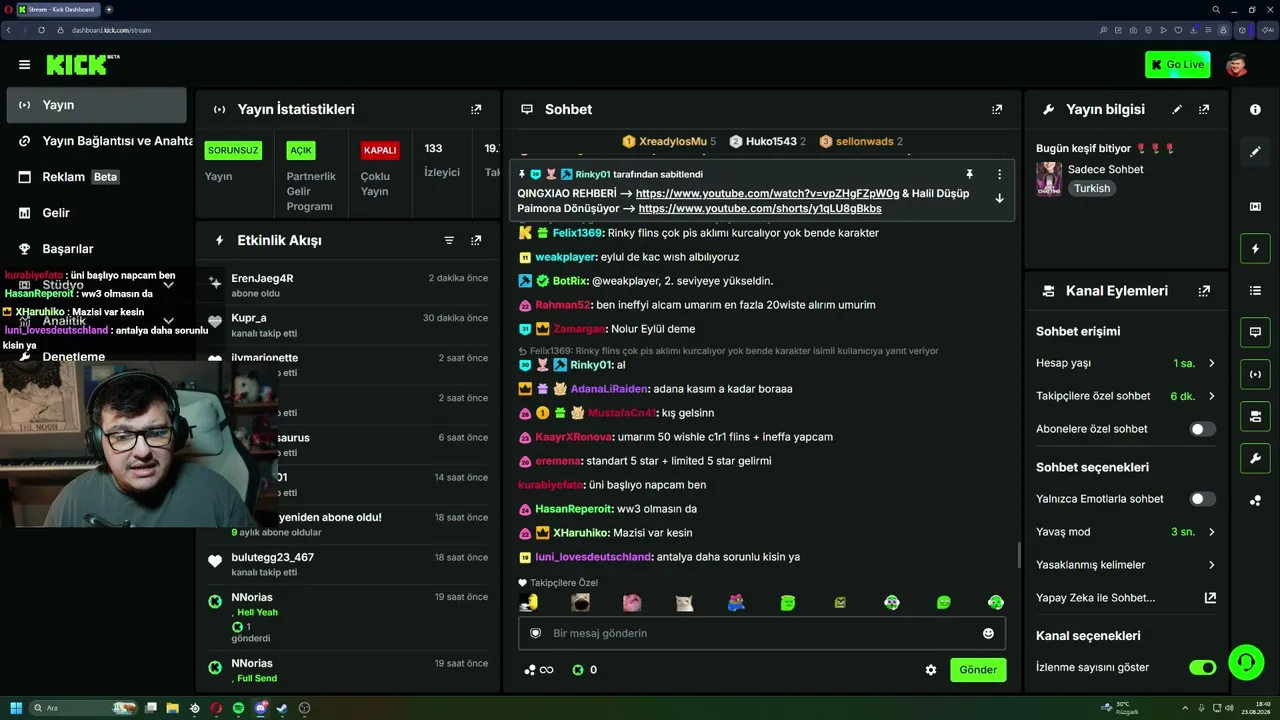Open Yayın Bağlantısı ve Anahtarı menu item
Viewport: 1280px width, 720px height.
tap(100, 141)
